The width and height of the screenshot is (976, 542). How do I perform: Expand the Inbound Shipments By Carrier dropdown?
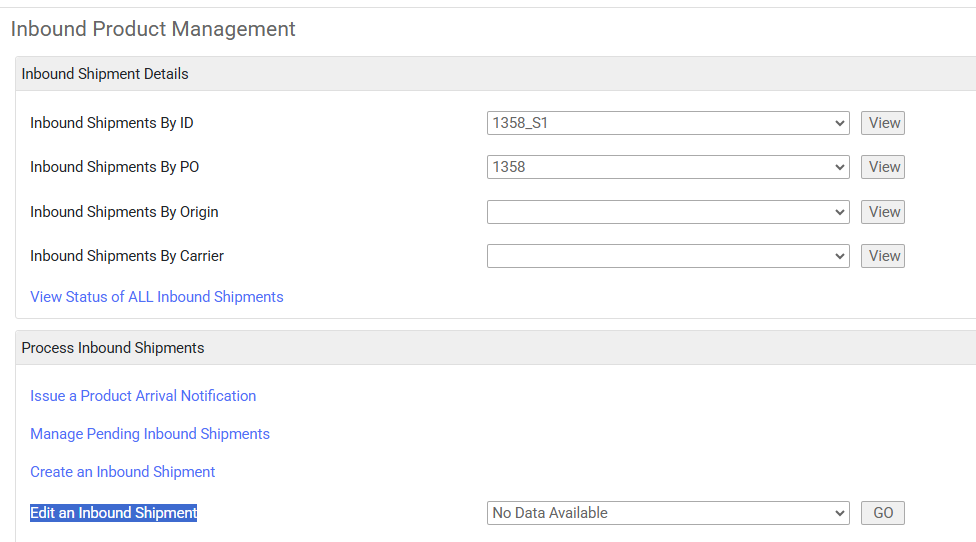pyautogui.click(x=668, y=256)
